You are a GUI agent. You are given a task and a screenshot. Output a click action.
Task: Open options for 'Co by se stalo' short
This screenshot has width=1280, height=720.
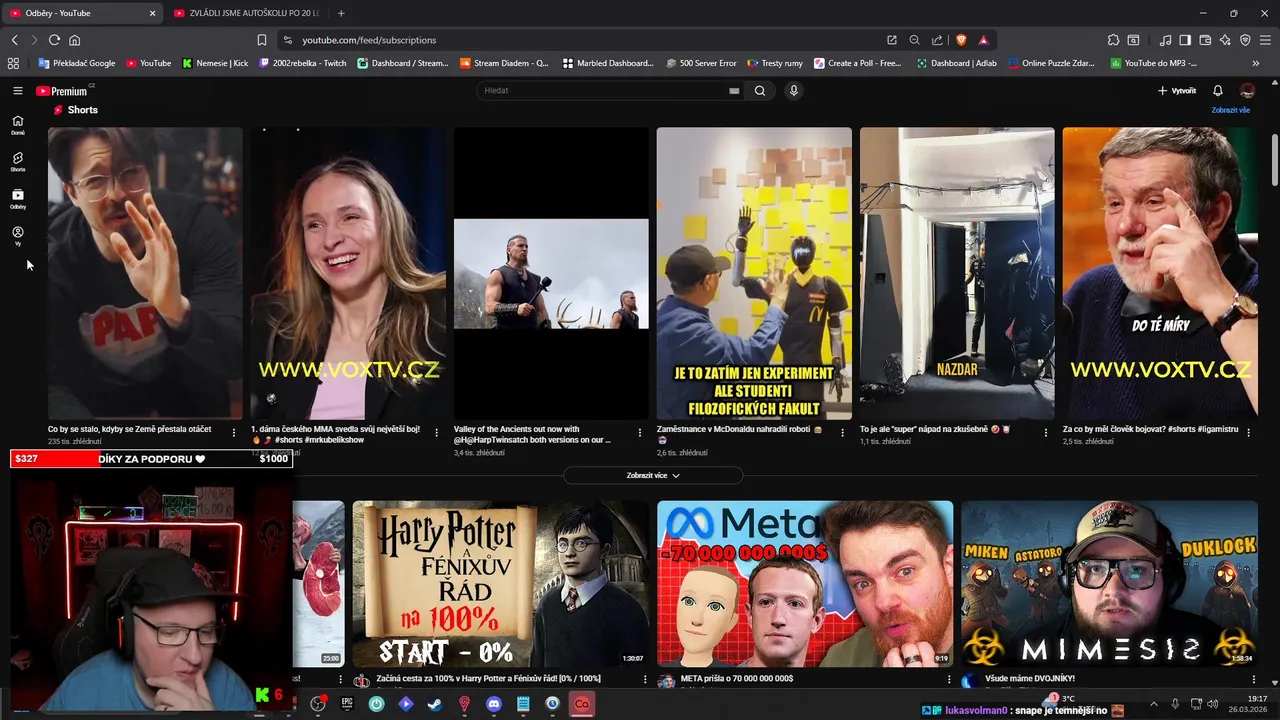(x=234, y=433)
